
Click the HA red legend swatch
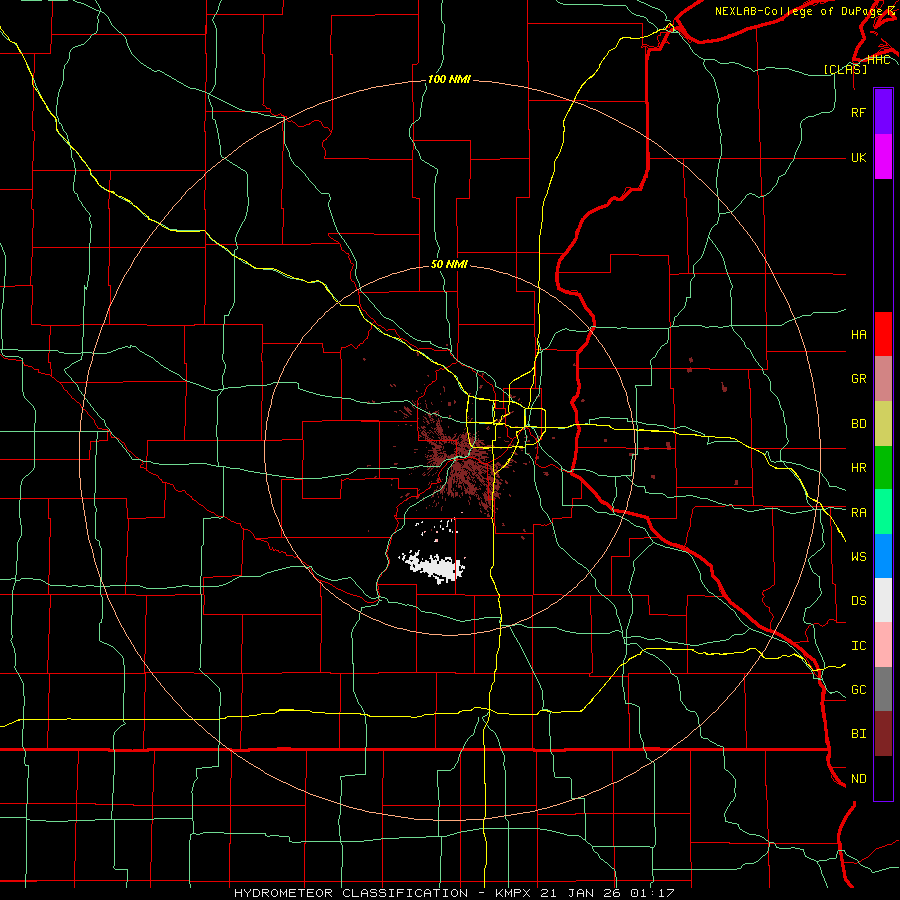pos(883,334)
